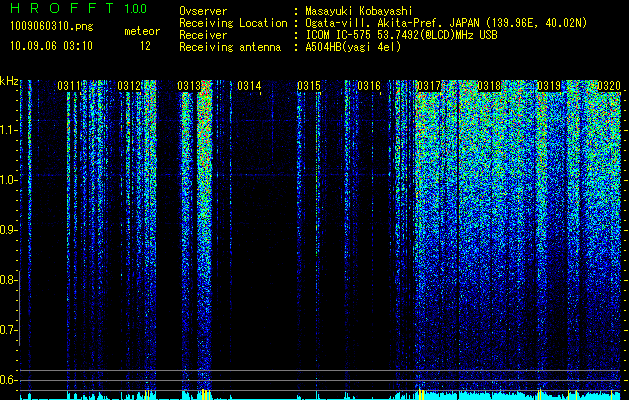Click time marker 0314
The width and height of the screenshot is (629, 400).
[x=249, y=86]
